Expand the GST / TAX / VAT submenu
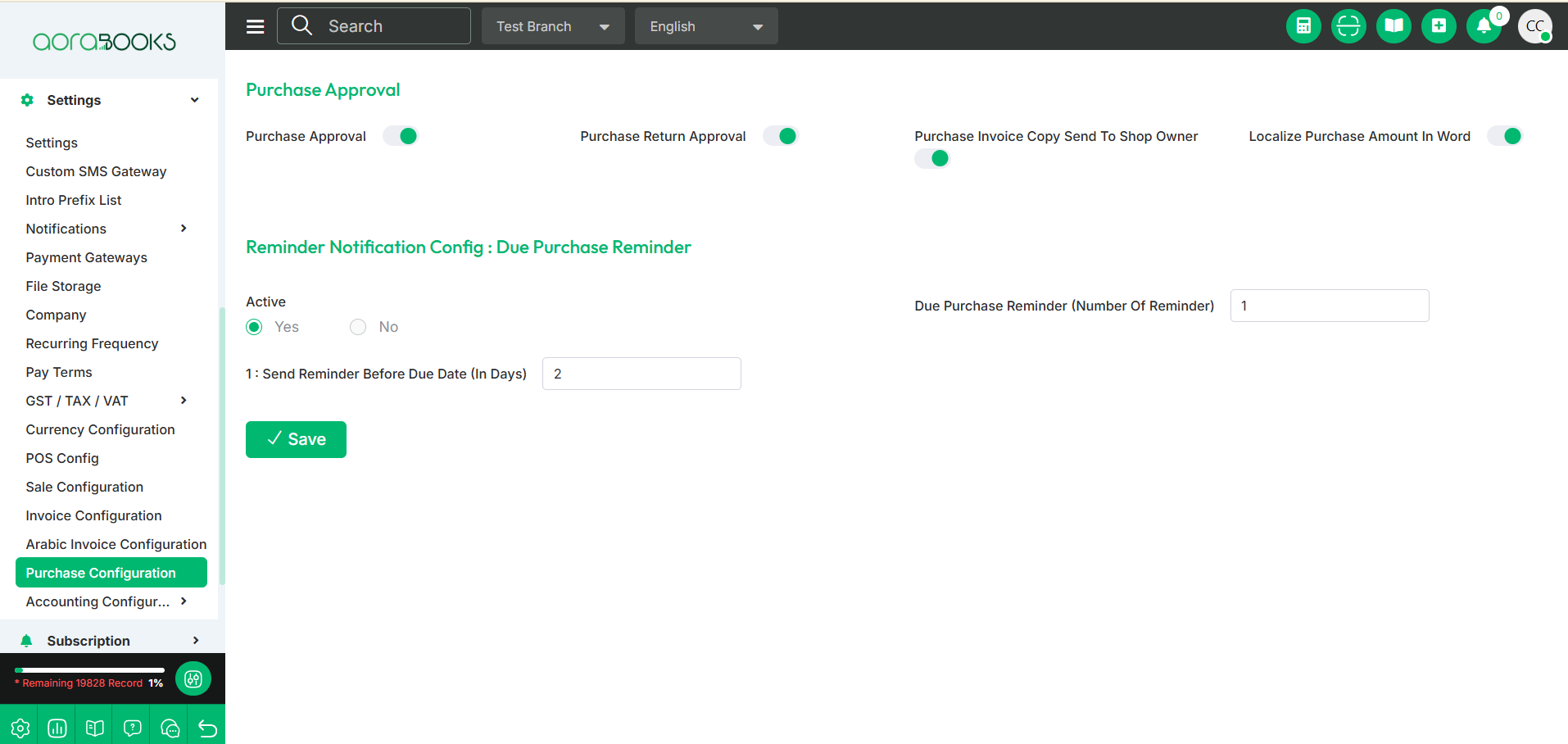The height and width of the screenshot is (744, 1568). coord(184,401)
